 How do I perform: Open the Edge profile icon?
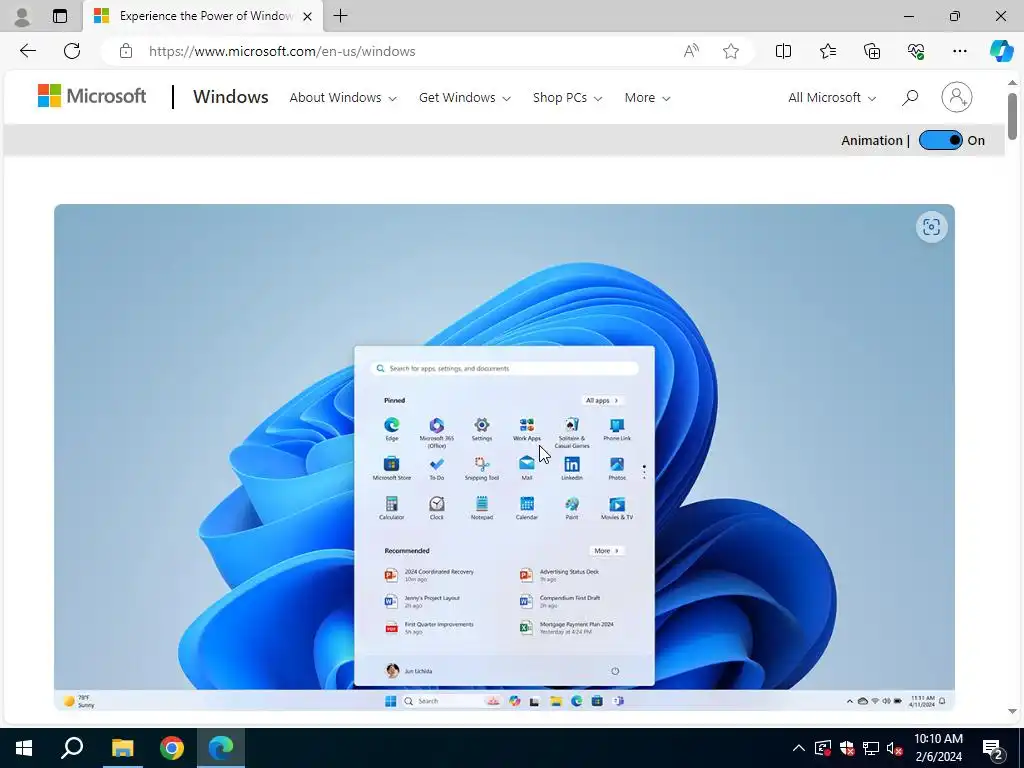coord(22,16)
